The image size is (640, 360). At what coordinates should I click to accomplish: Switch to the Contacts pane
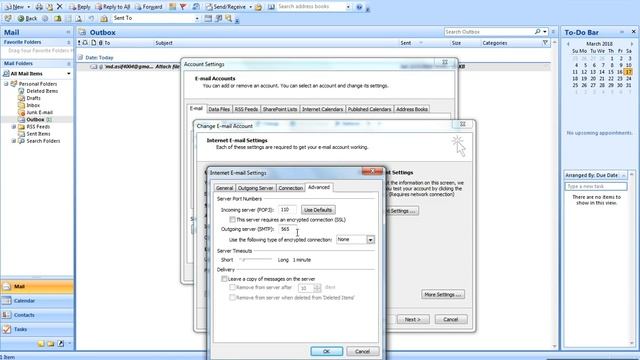click(37, 315)
